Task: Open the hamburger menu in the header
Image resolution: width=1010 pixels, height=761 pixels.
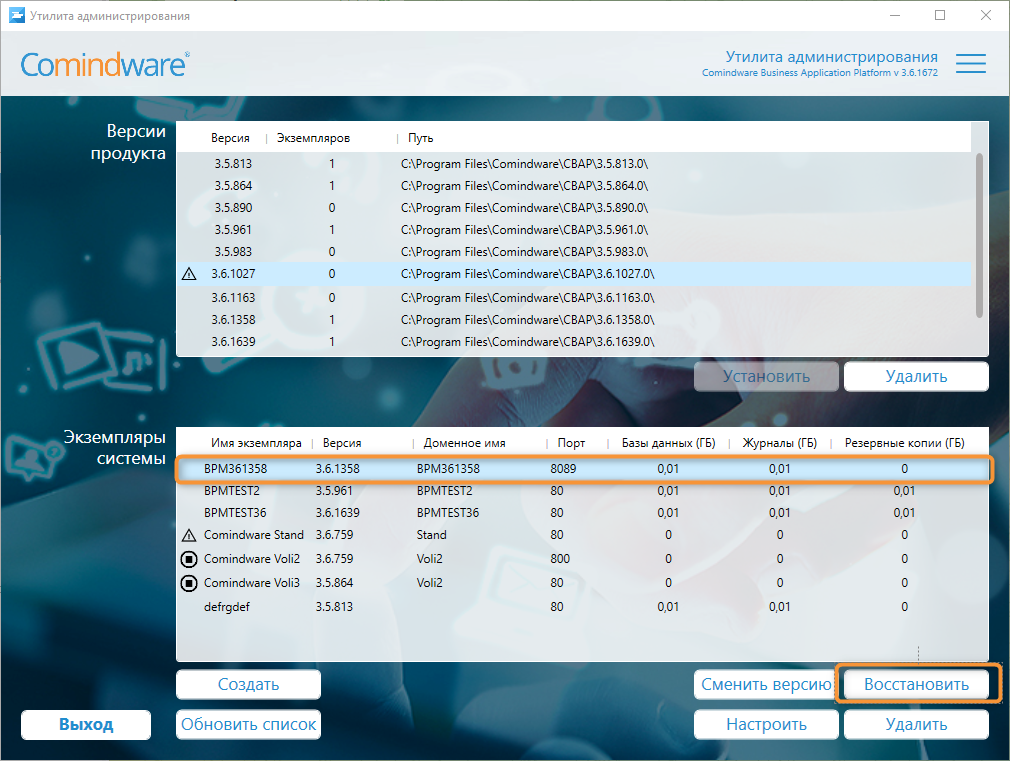Action: (x=971, y=64)
